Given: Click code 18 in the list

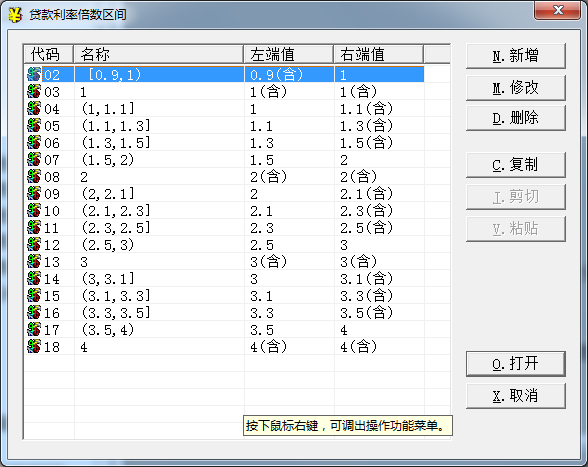Looking at the screenshot, I should pos(52,347).
